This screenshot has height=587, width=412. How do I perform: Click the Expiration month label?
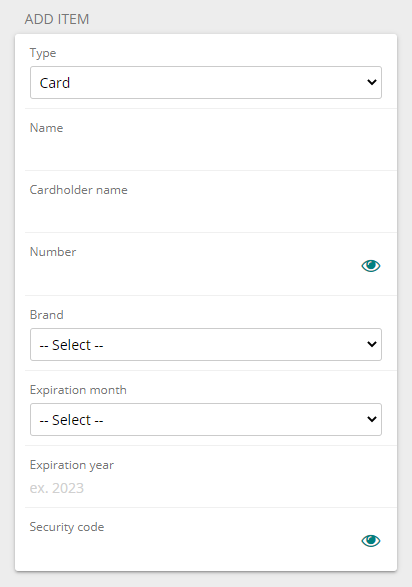(x=78, y=390)
